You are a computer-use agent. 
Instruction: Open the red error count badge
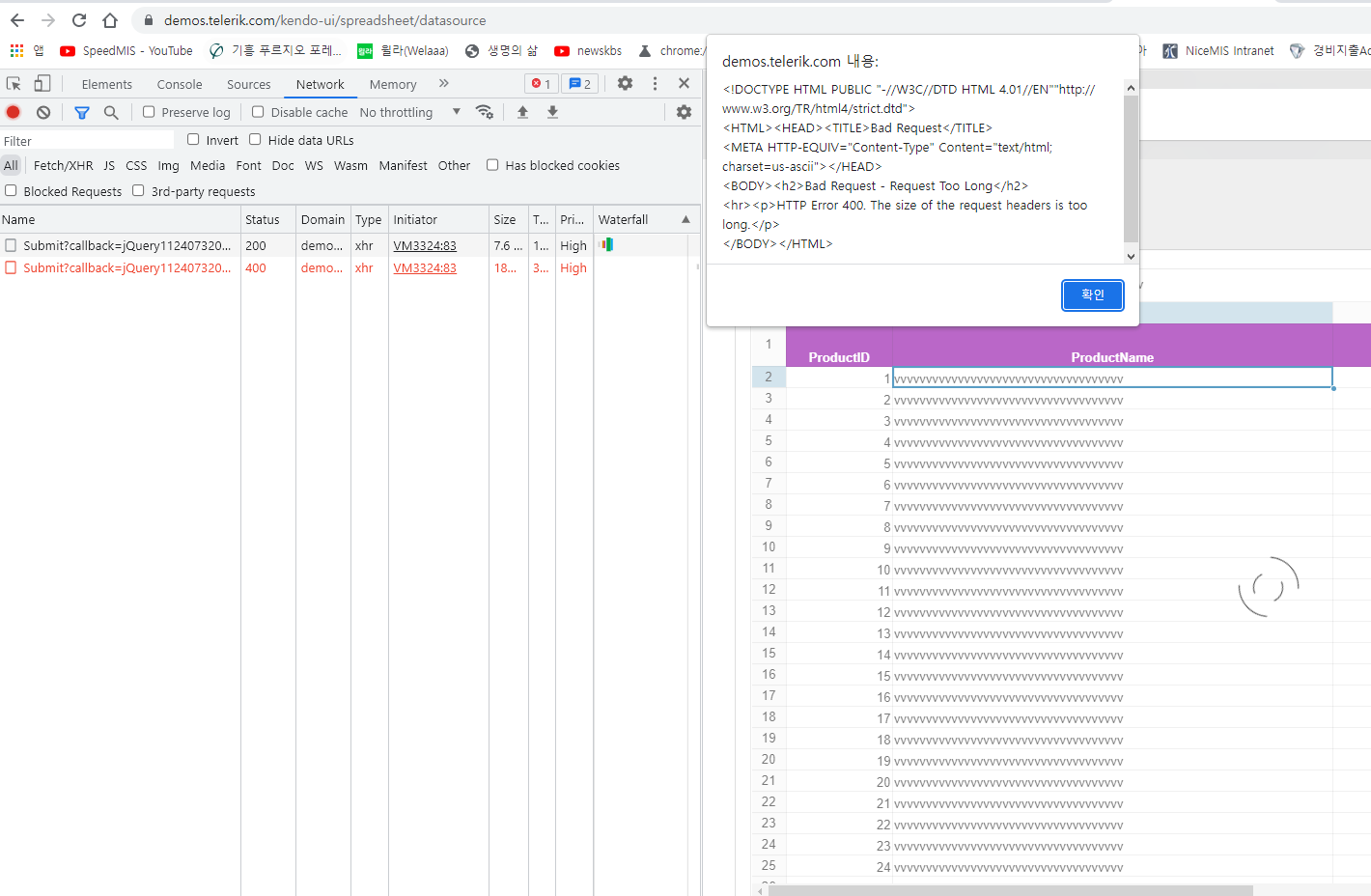(542, 84)
